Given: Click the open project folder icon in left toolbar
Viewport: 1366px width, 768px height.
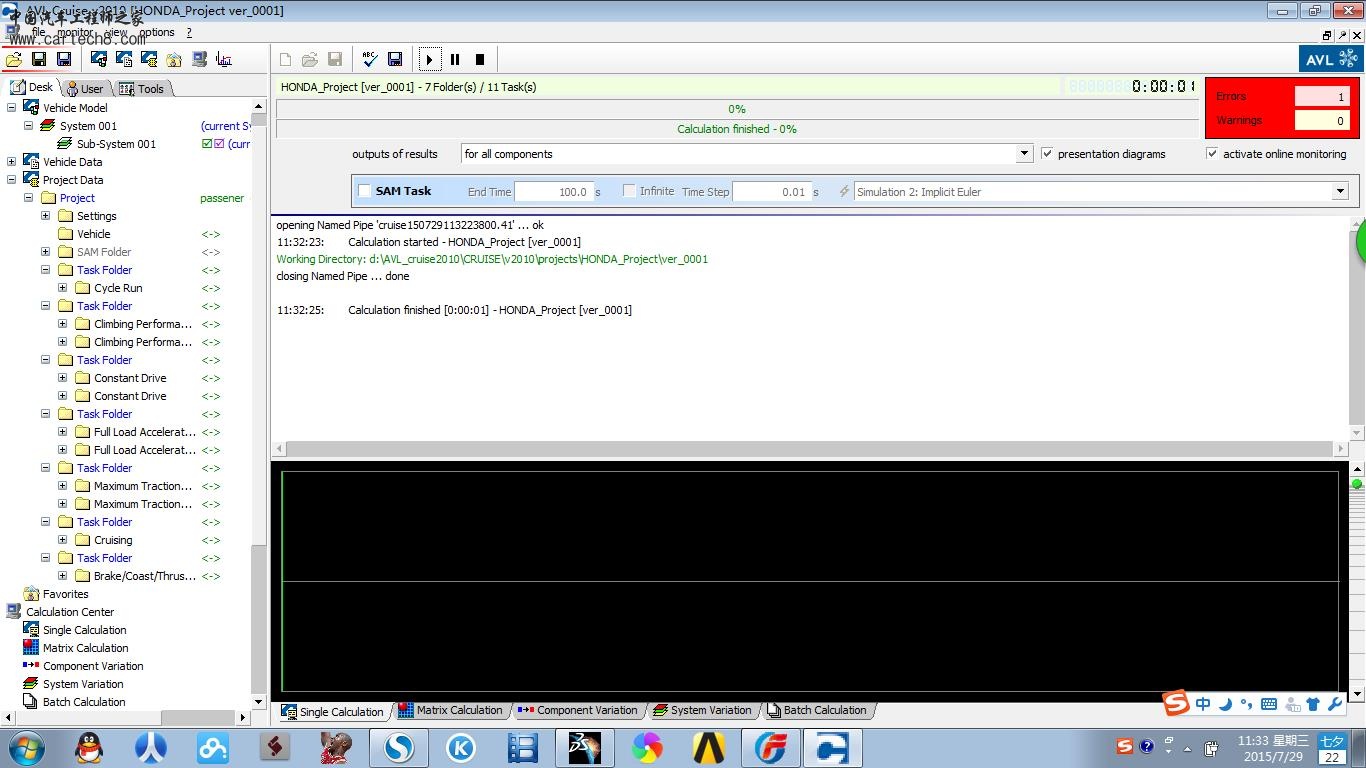Looking at the screenshot, I should click(x=14, y=60).
